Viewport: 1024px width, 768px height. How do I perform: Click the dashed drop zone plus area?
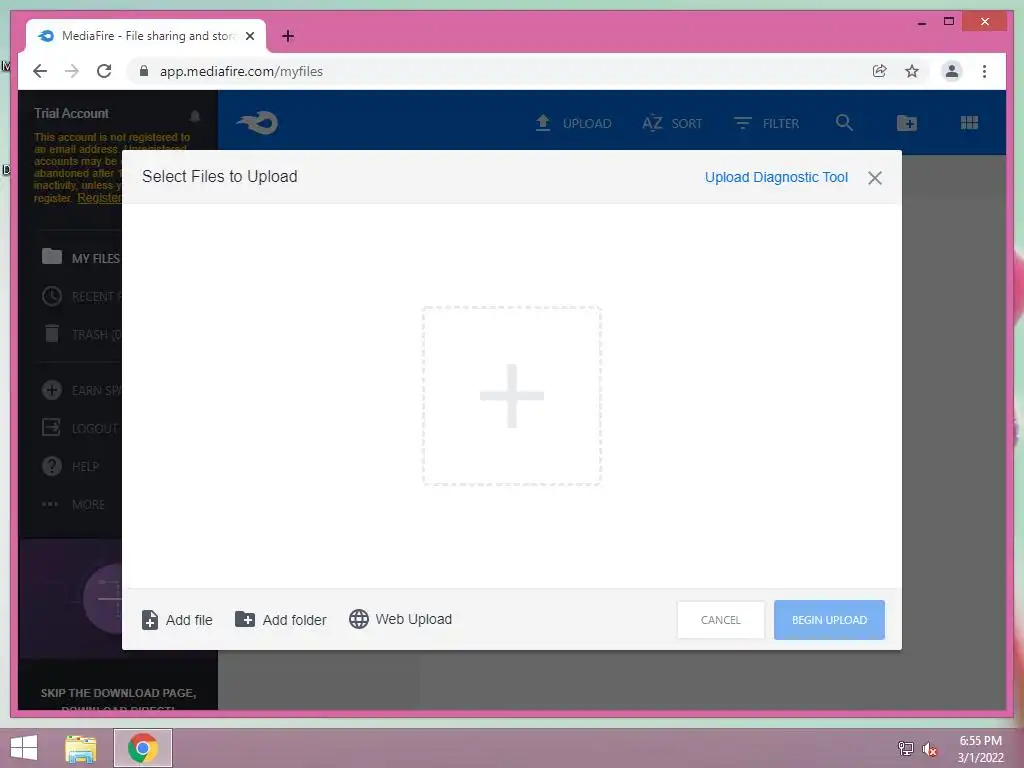coord(511,396)
